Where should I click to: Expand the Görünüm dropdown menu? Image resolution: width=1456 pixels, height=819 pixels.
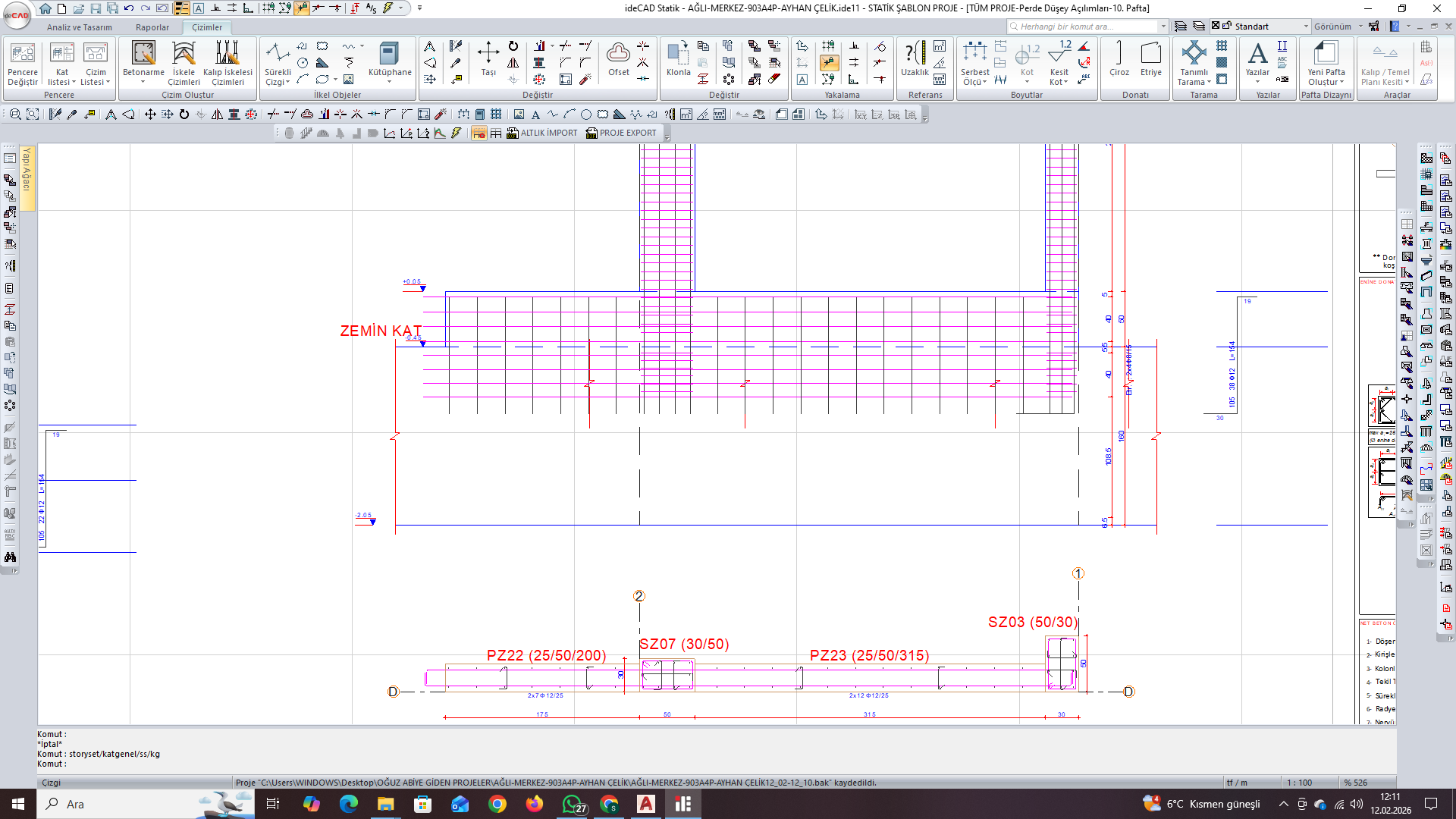point(1360,27)
